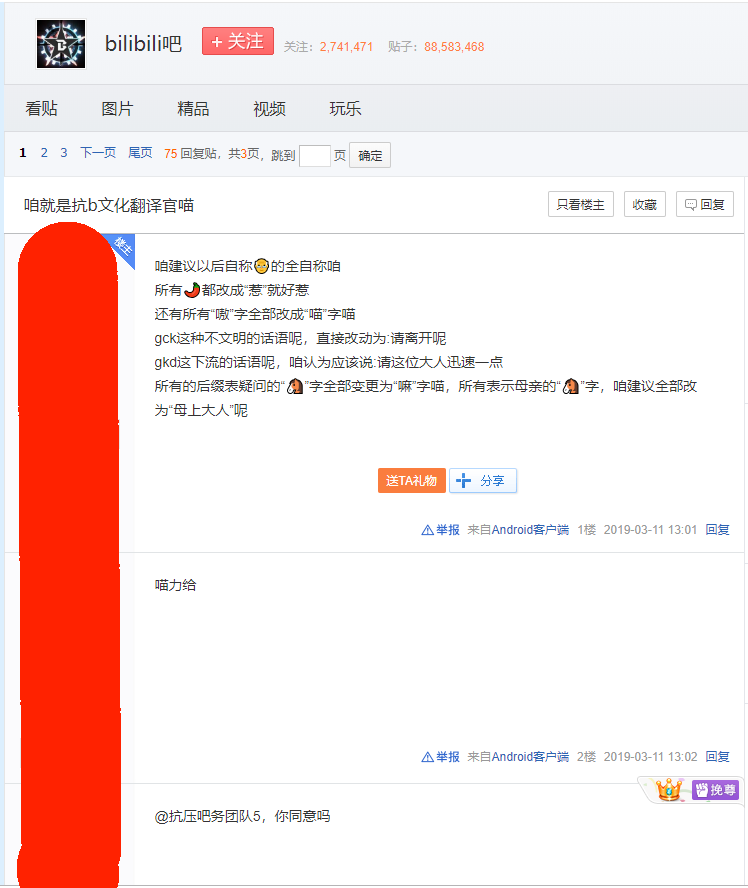Open the 看贴 tab
The image size is (748, 888).
(41, 109)
